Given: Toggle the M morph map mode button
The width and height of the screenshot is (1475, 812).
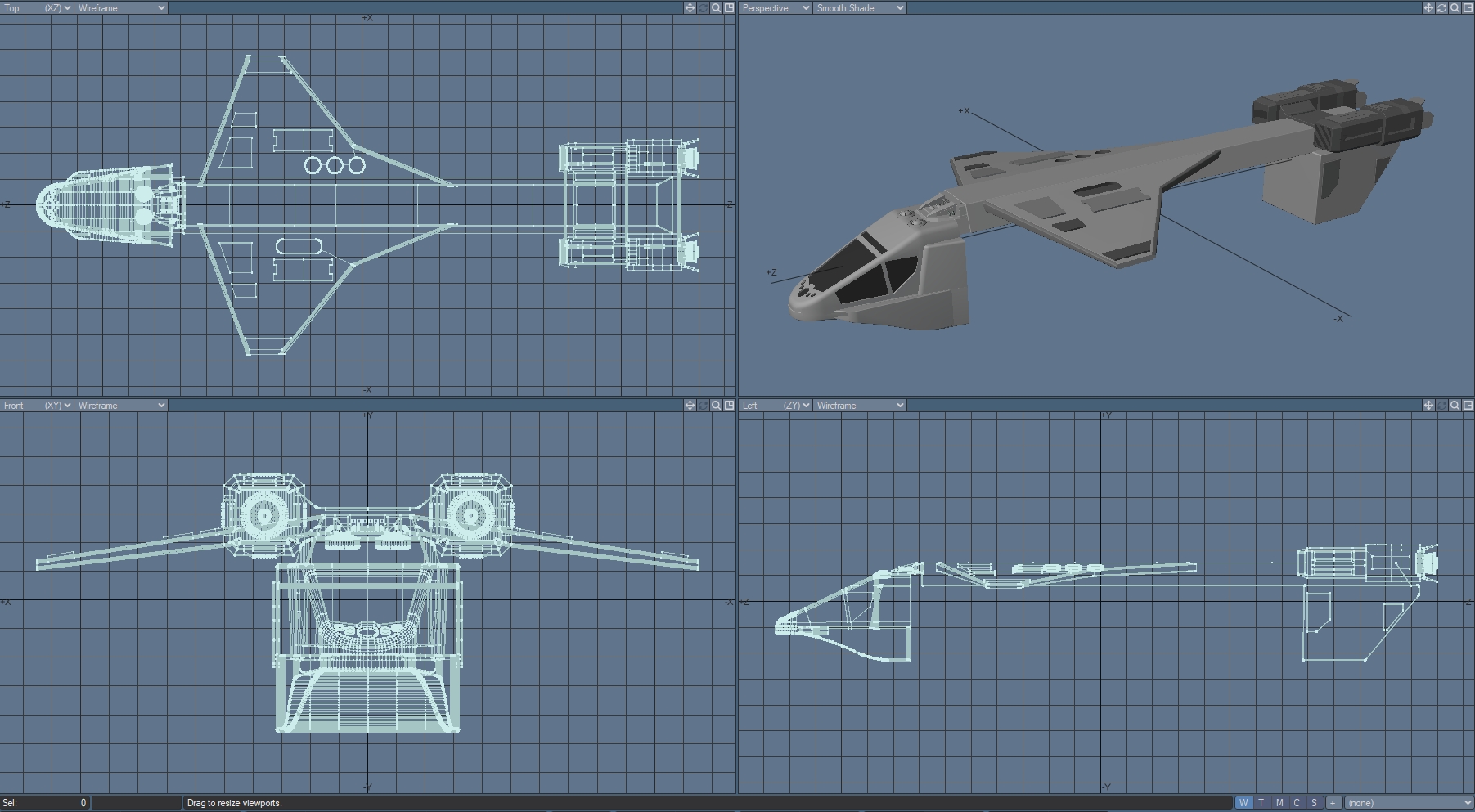Looking at the screenshot, I should 1279,803.
